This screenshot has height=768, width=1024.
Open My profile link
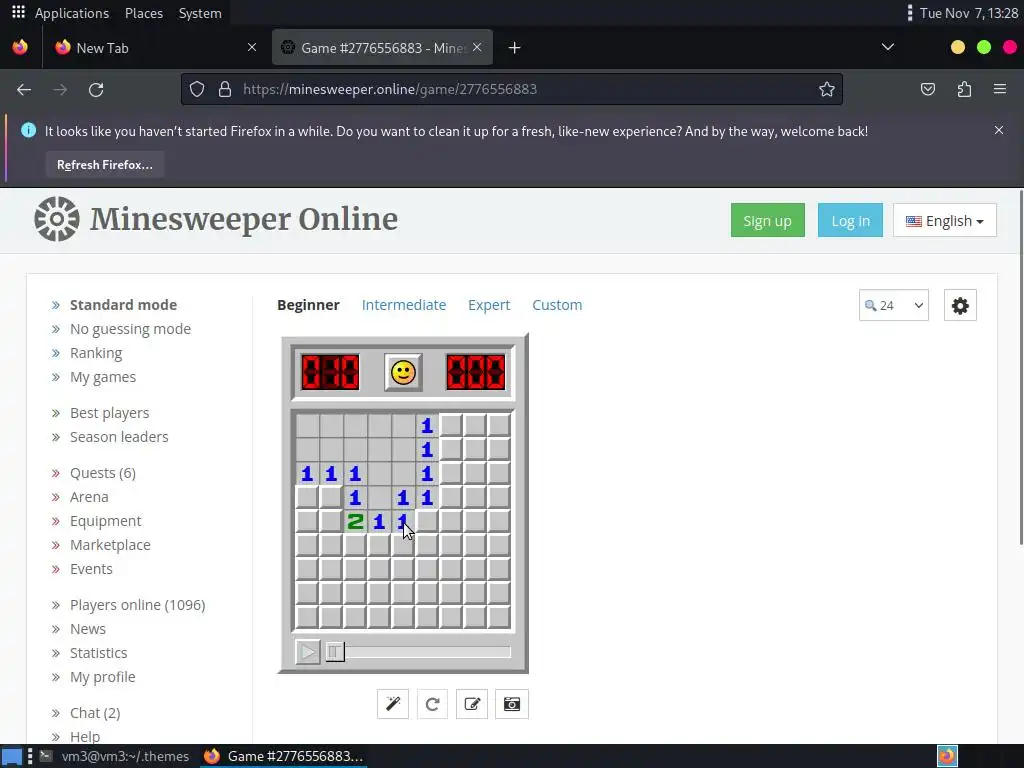tap(103, 677)
